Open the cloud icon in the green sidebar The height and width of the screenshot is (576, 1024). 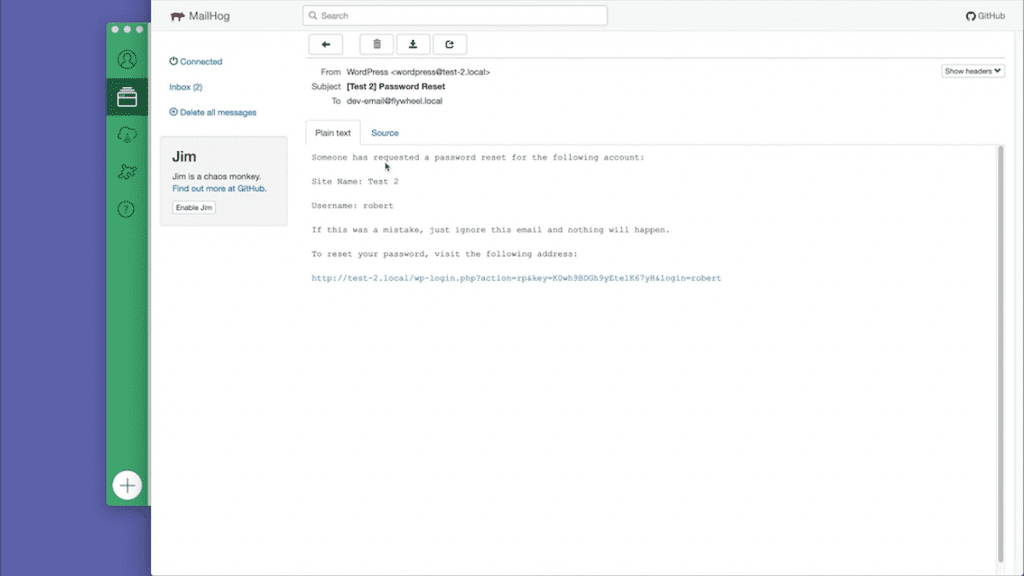tap(127, 135)
